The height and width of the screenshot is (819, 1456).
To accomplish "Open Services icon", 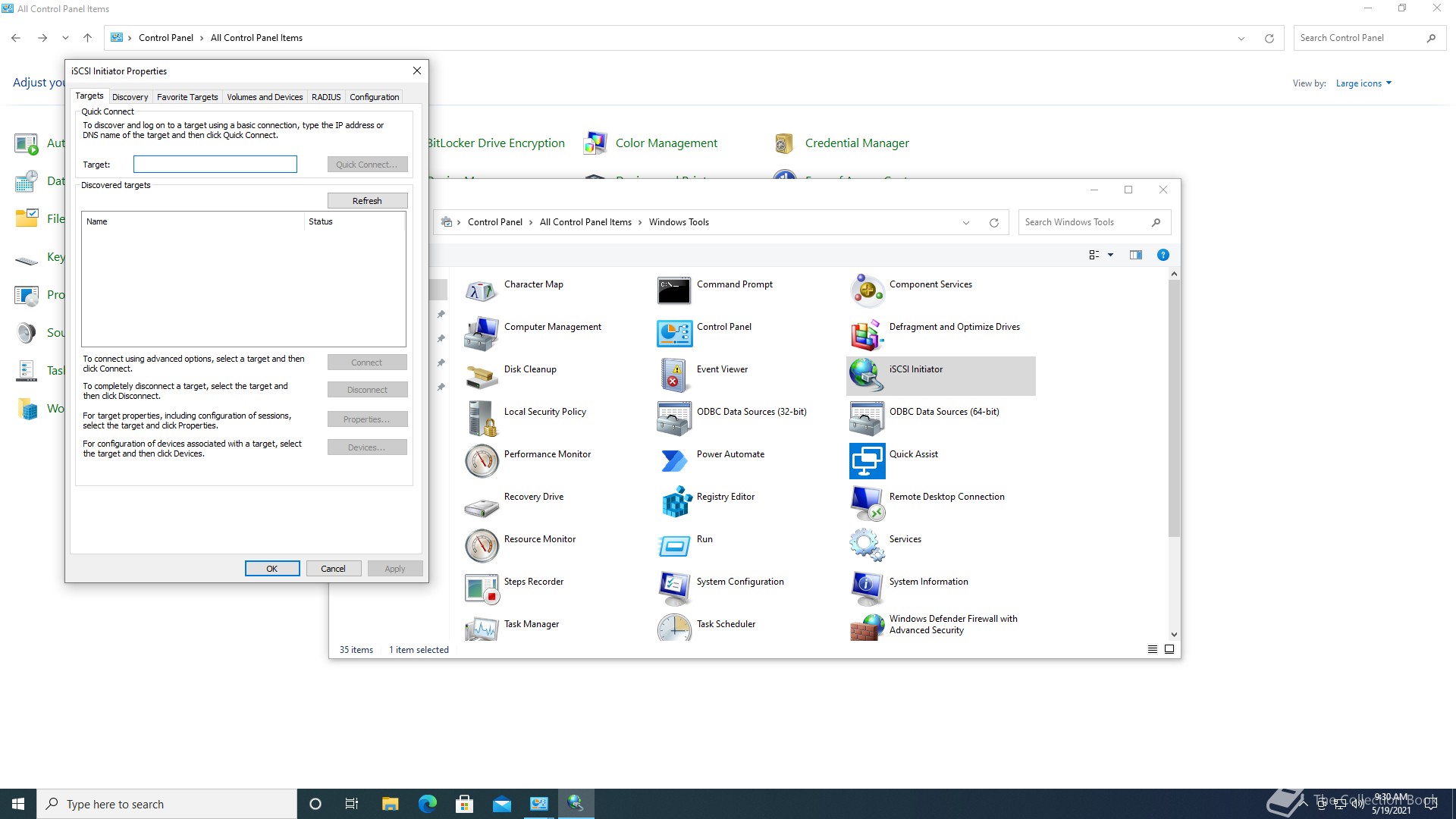I will tap(867, 545).
